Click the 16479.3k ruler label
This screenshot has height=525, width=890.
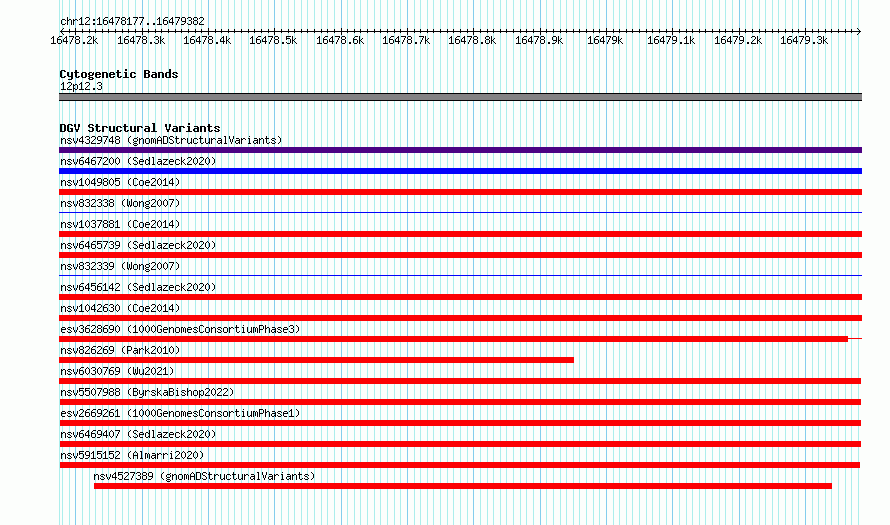point(804,40)
